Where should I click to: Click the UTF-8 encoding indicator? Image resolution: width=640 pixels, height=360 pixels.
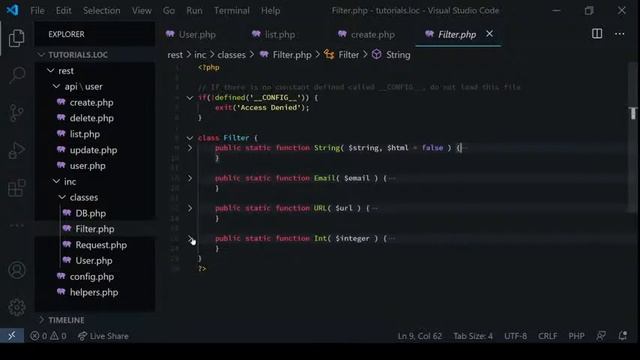click(x=516, y=336)
